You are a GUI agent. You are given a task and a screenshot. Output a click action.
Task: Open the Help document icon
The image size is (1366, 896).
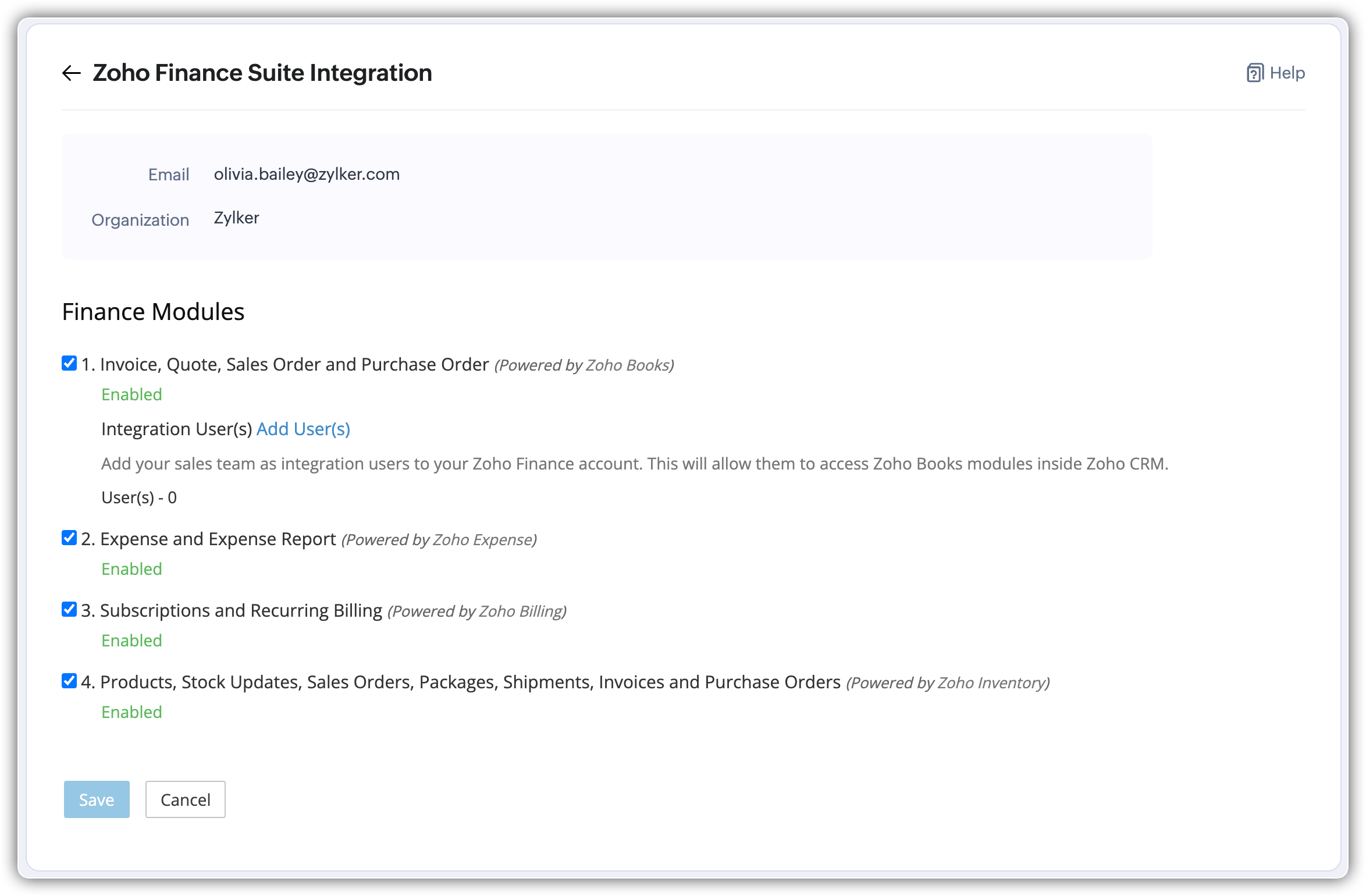(x=1254, y=73)
